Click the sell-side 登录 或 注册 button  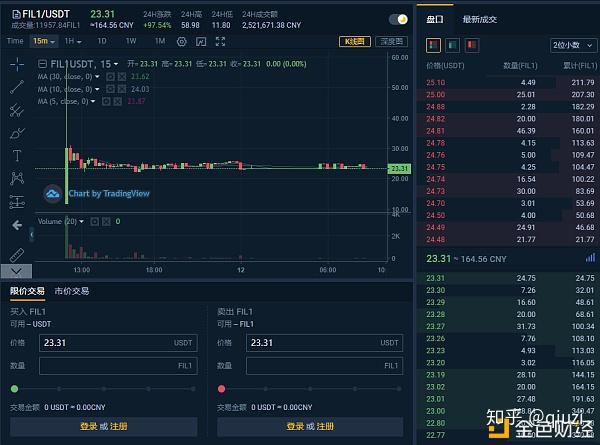coord(310,426)
